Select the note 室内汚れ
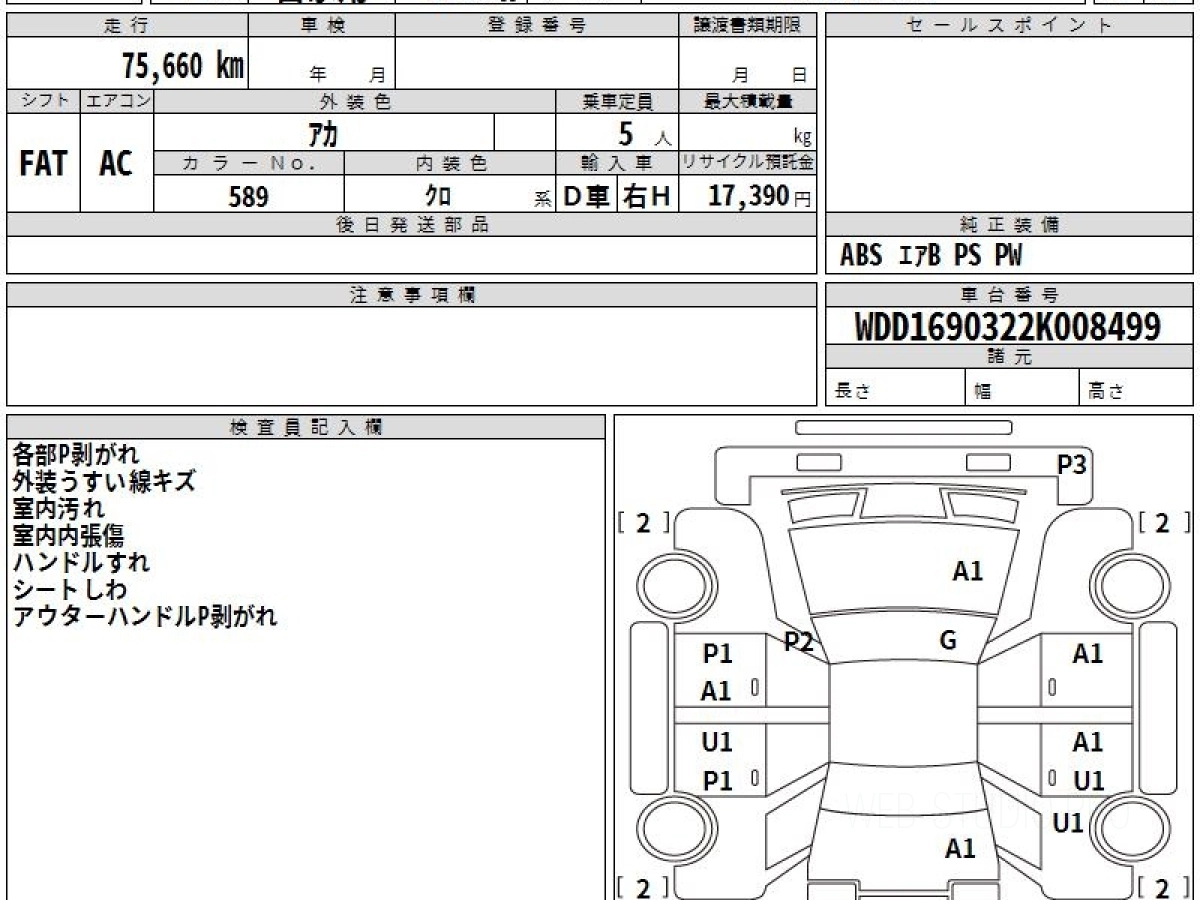1200x900 pixels. 58,509
